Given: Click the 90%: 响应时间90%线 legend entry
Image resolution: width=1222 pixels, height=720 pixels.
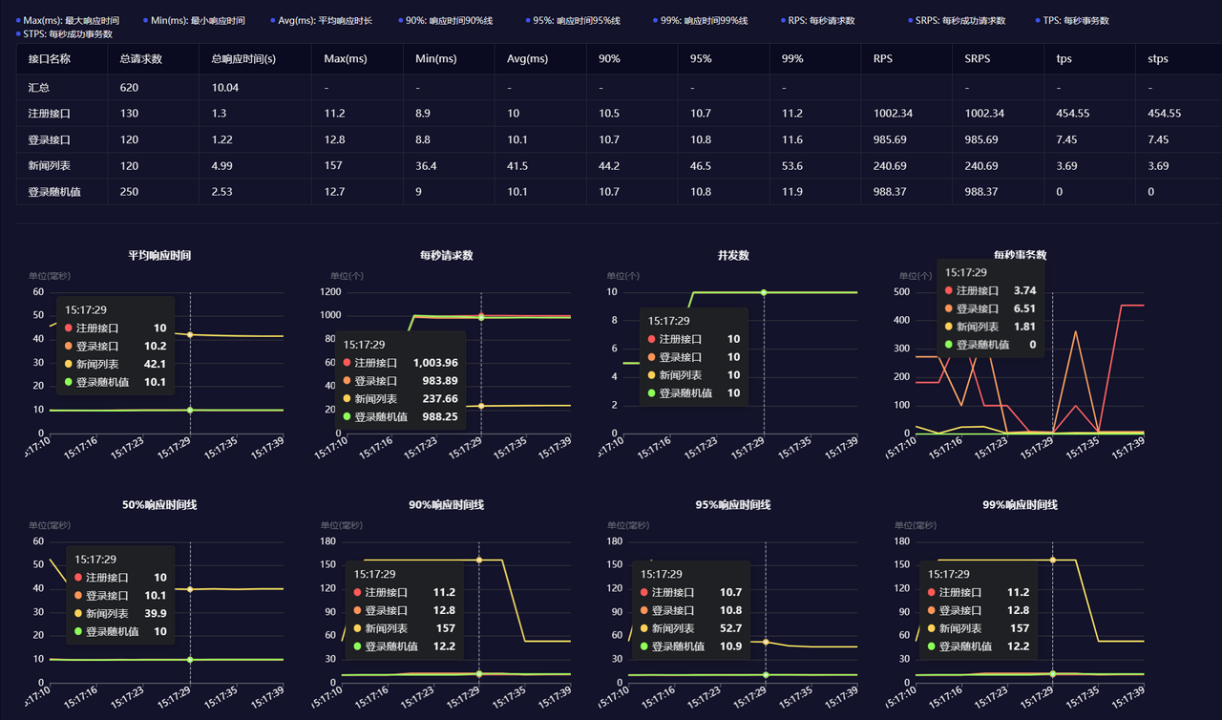Looking at the screenshot, I should pos(445,20).
